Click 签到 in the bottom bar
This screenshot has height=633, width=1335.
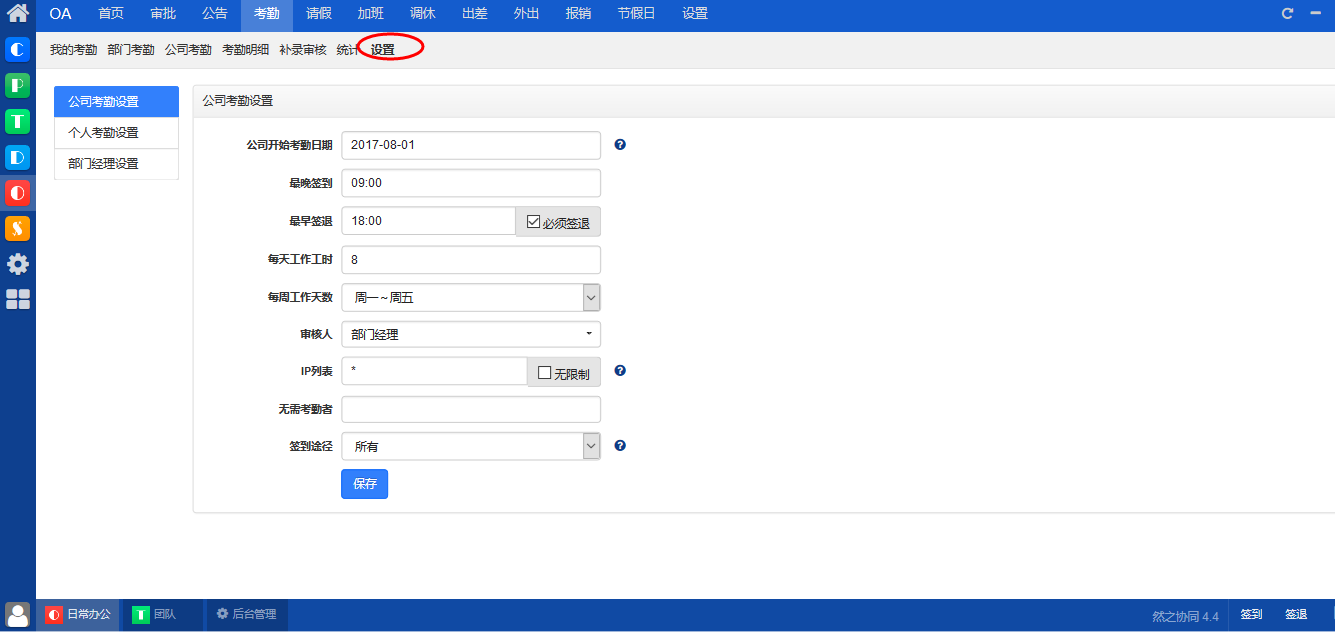pyautogui.click(x=1251, y=615)
